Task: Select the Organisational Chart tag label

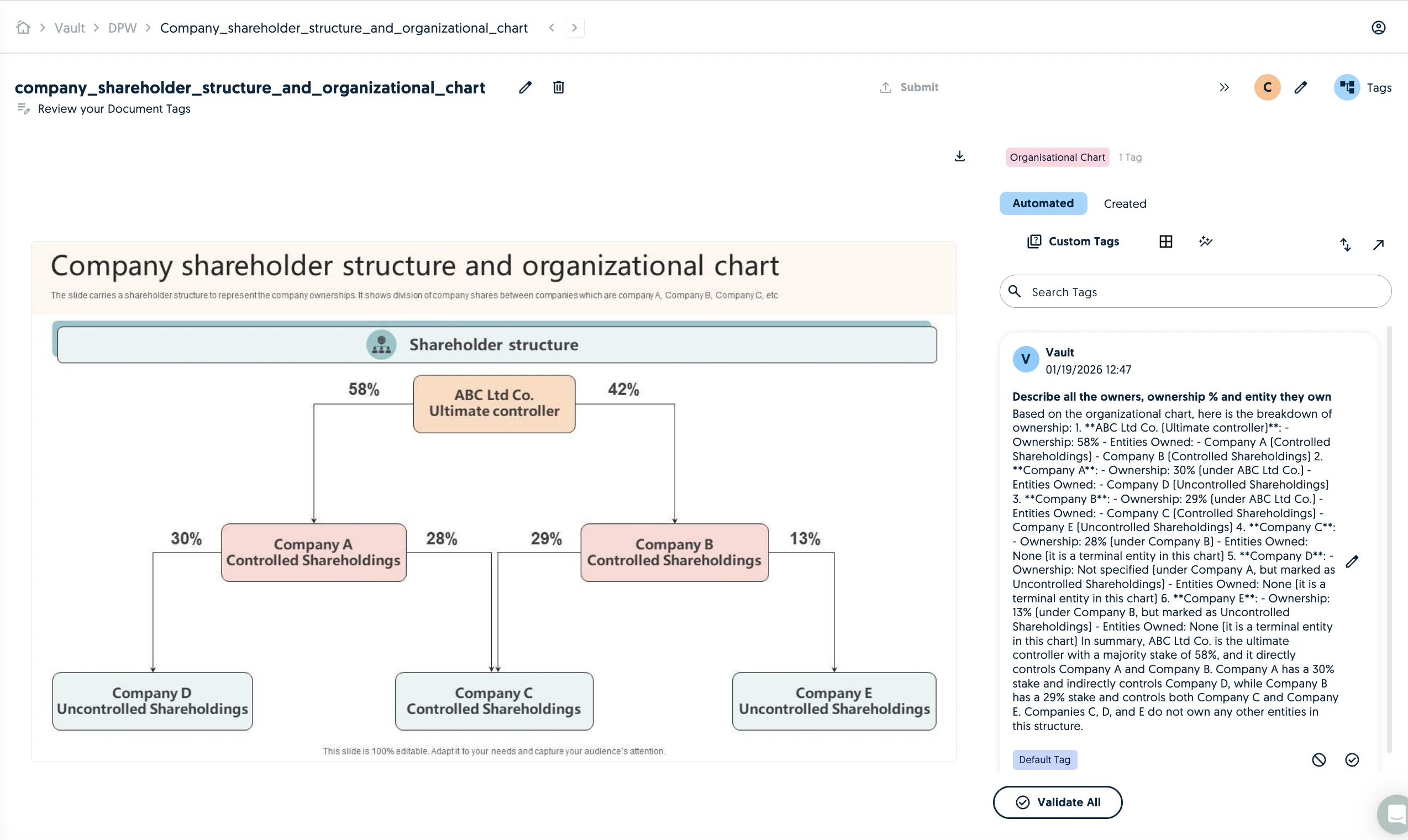Action: click(x=1057, y=158)
